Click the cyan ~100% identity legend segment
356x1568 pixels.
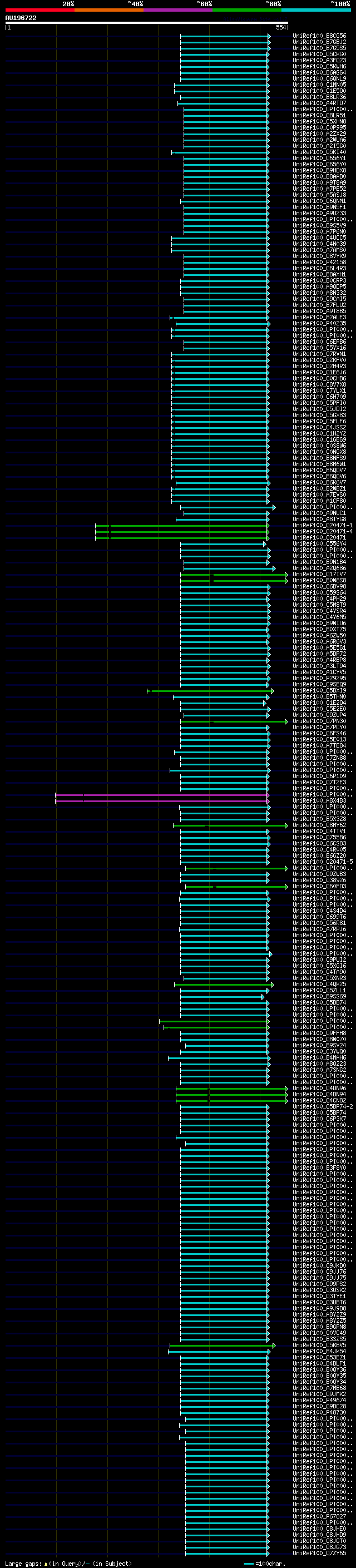click(316, 10)
